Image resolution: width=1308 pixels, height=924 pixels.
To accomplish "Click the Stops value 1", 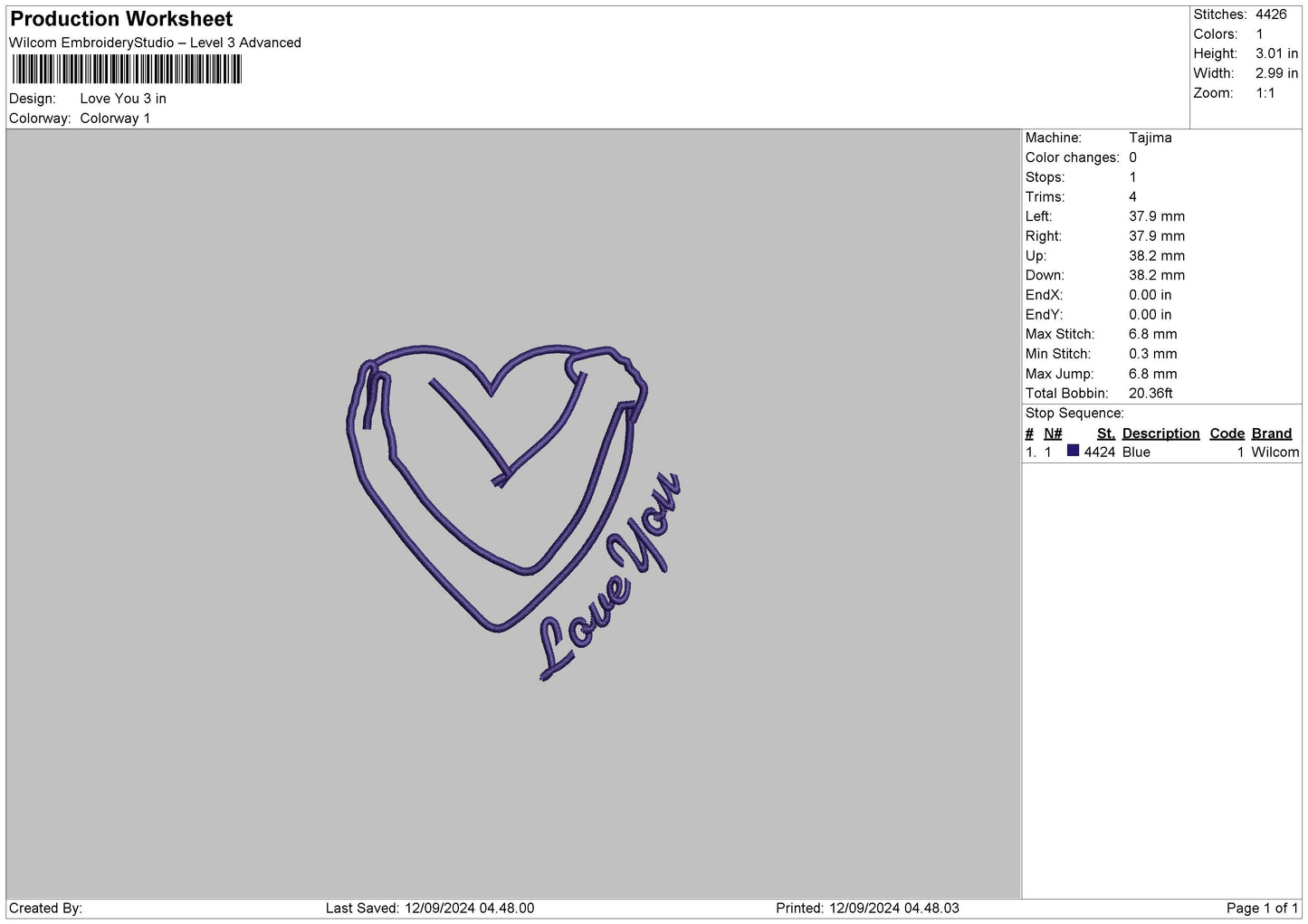I will pyautogui.click(x=1132, y=177).
